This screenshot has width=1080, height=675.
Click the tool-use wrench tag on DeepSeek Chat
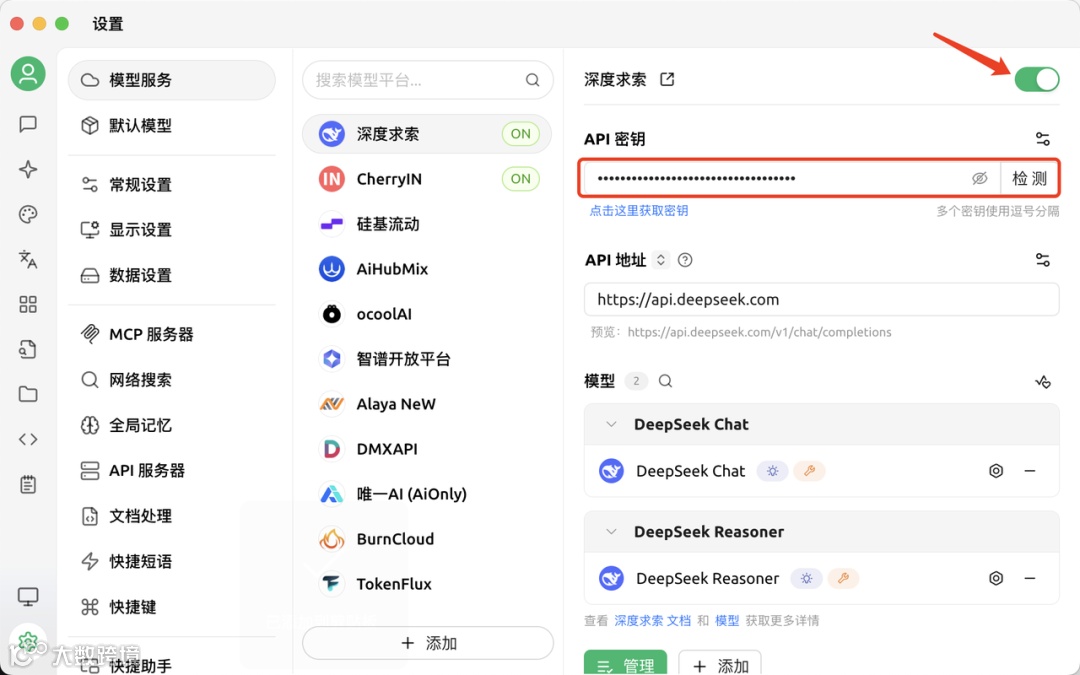[809, 471]
